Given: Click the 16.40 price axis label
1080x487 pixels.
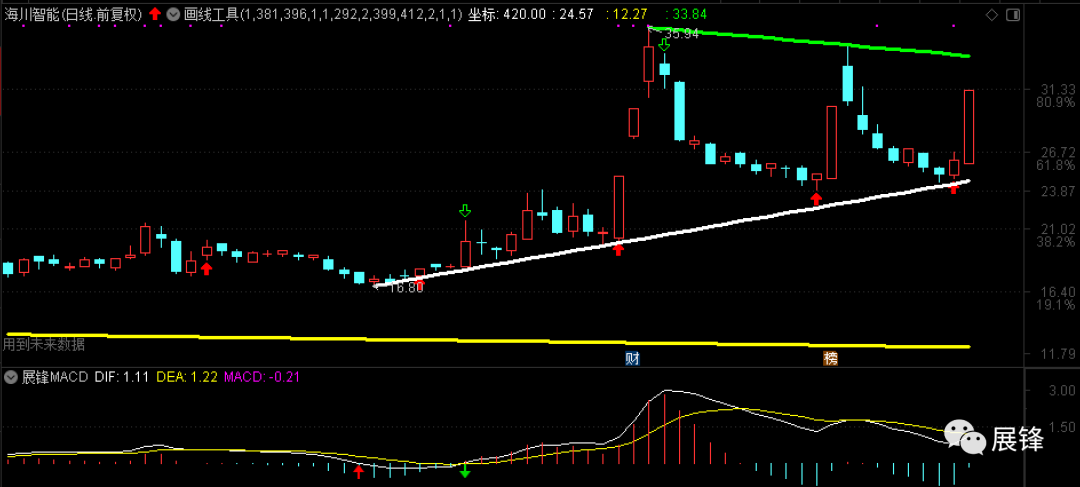Looking at the screenshot, I should [1059, 291].
